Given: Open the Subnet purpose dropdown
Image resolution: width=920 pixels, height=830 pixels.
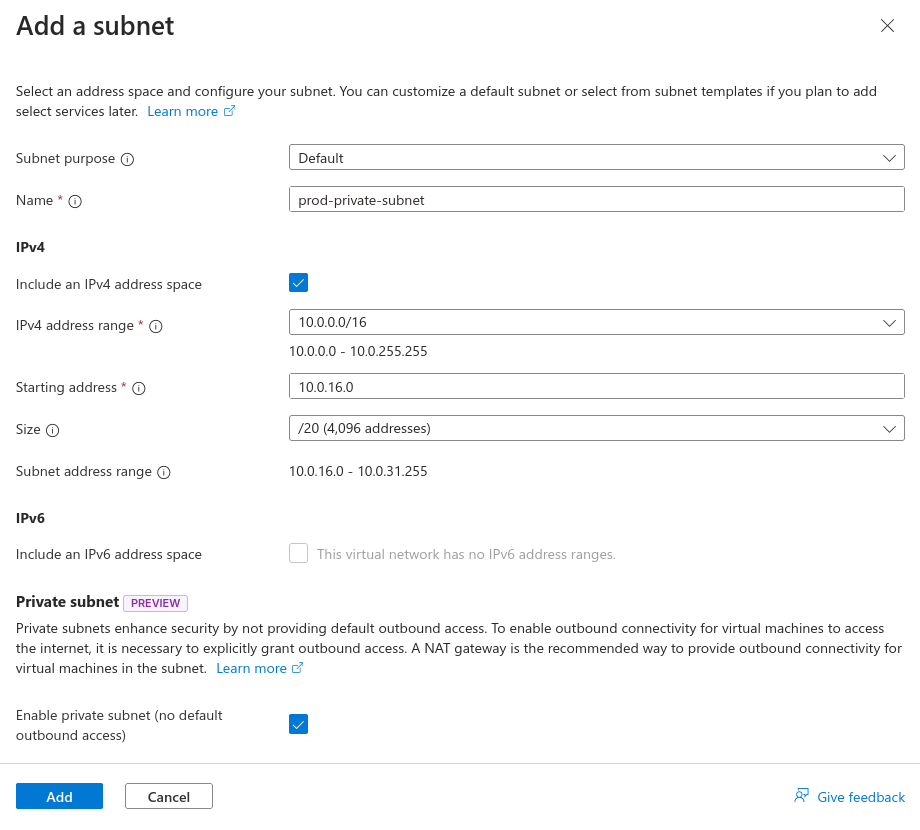Looking at the screenshot, I should (x=596, y=157).
